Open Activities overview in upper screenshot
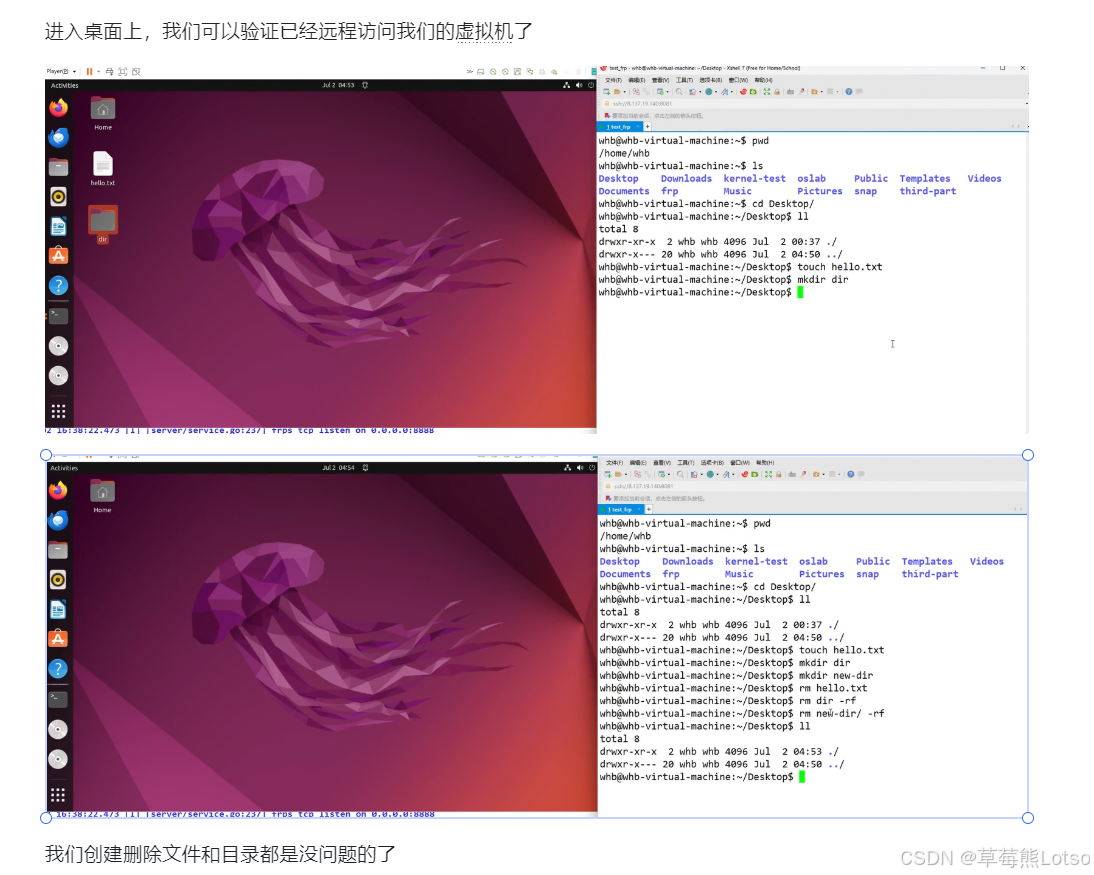The width and height of the screenshot is (1094, 875). pos(65,85)
